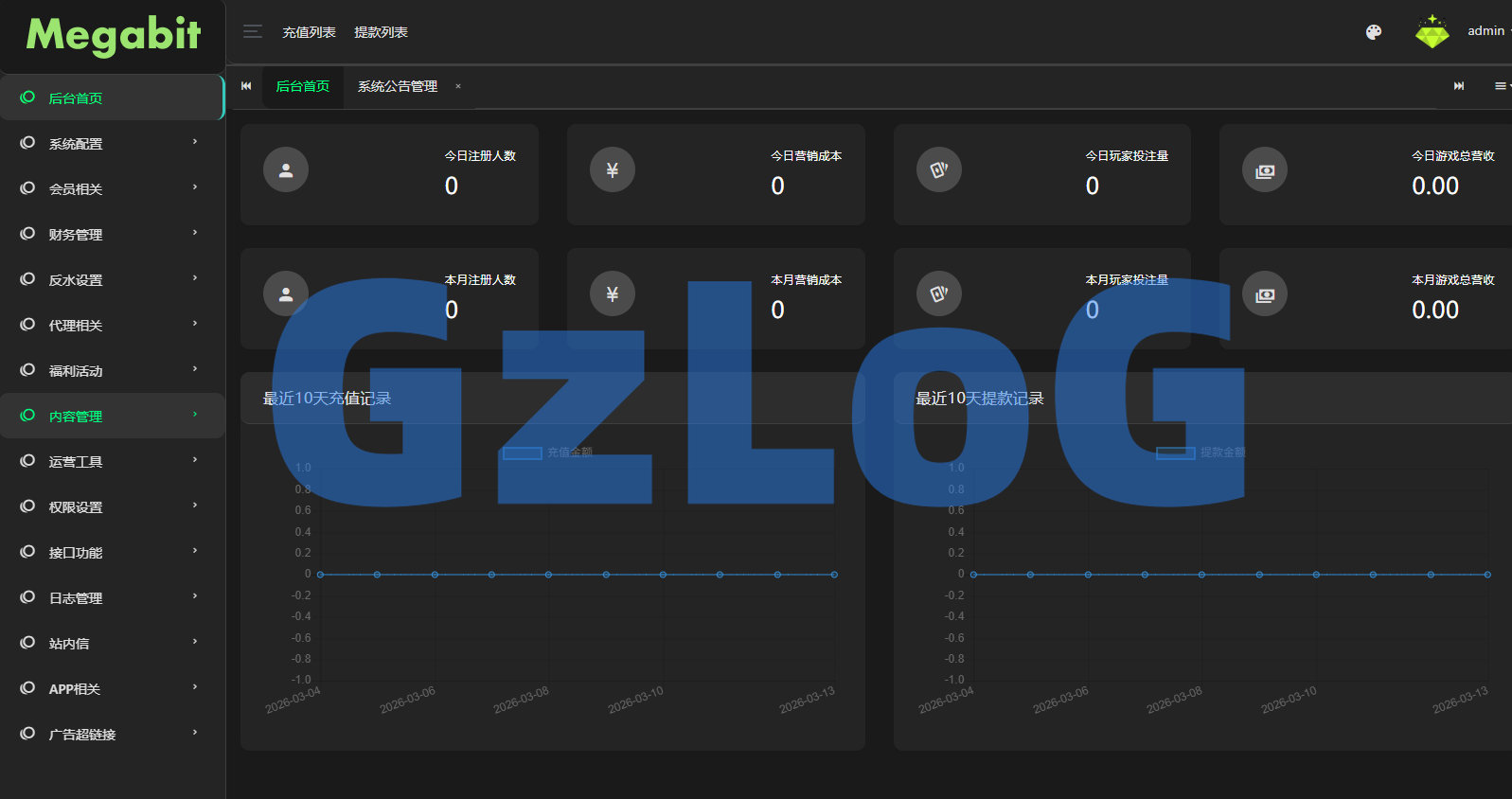1512x799 pixels.
Task: Select the 后台首页 tab
Action: 303,86
